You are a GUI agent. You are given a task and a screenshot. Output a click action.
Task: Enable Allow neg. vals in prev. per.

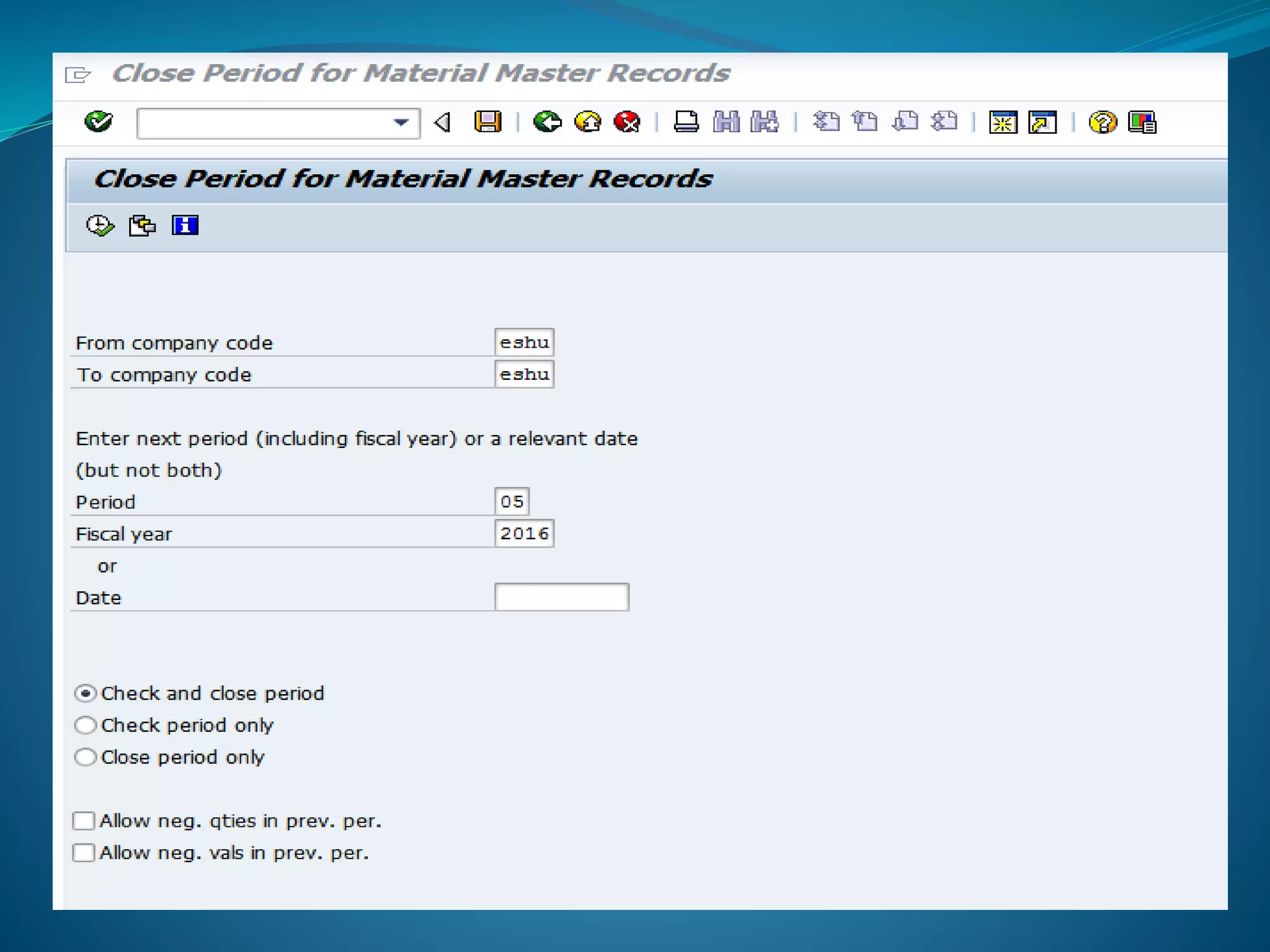pos(84,853)
